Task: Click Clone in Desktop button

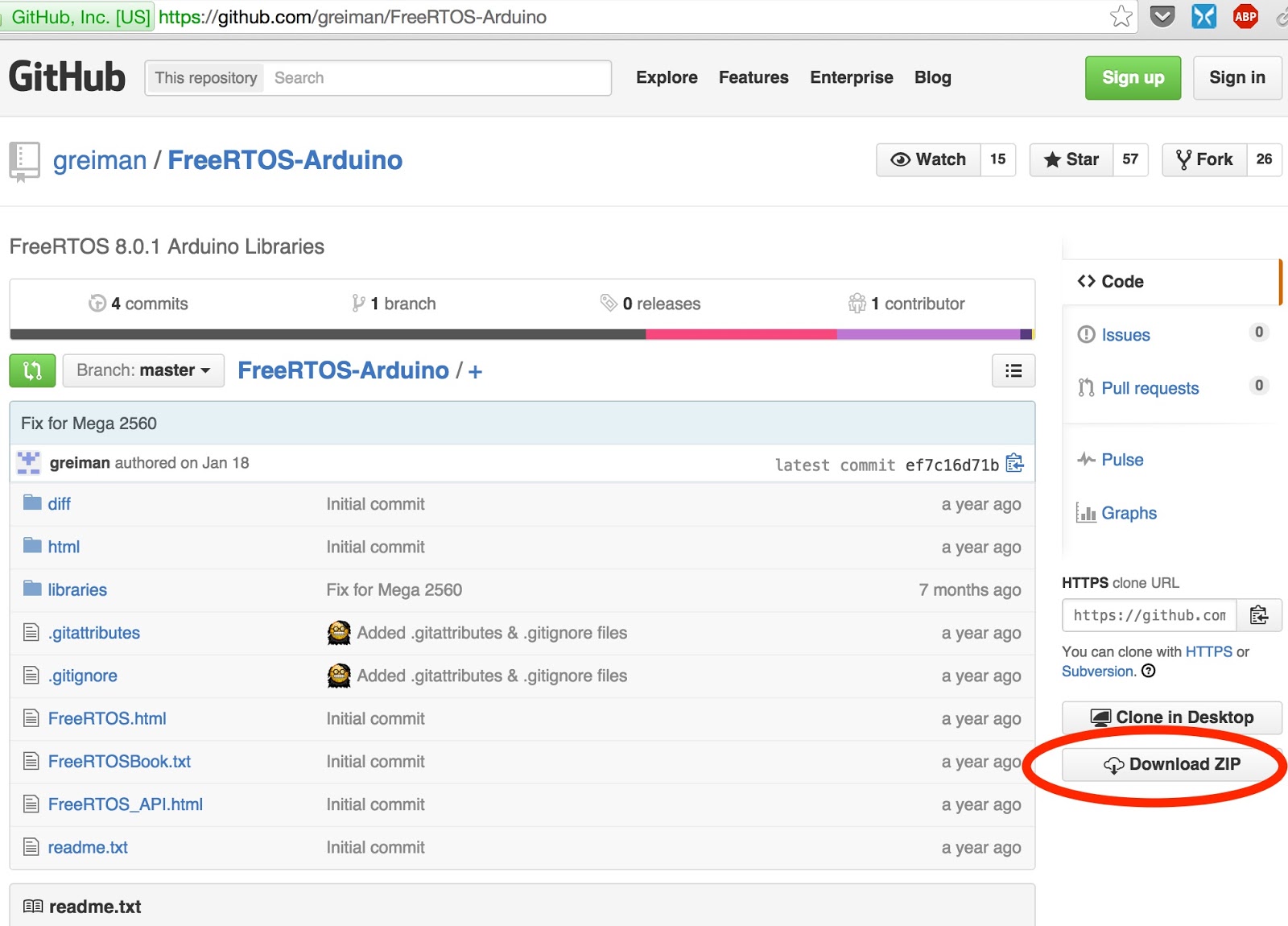Action: [x=1171, y=717]
